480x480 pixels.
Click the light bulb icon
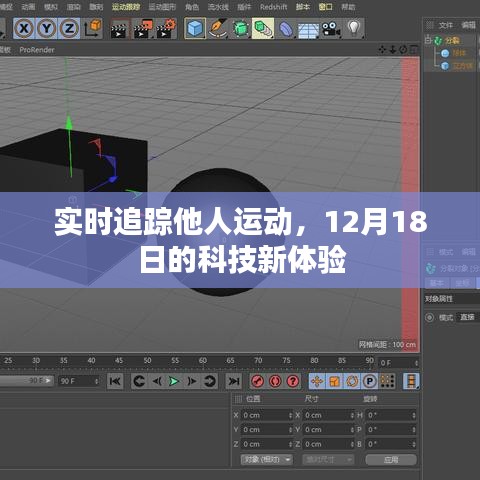354,28
